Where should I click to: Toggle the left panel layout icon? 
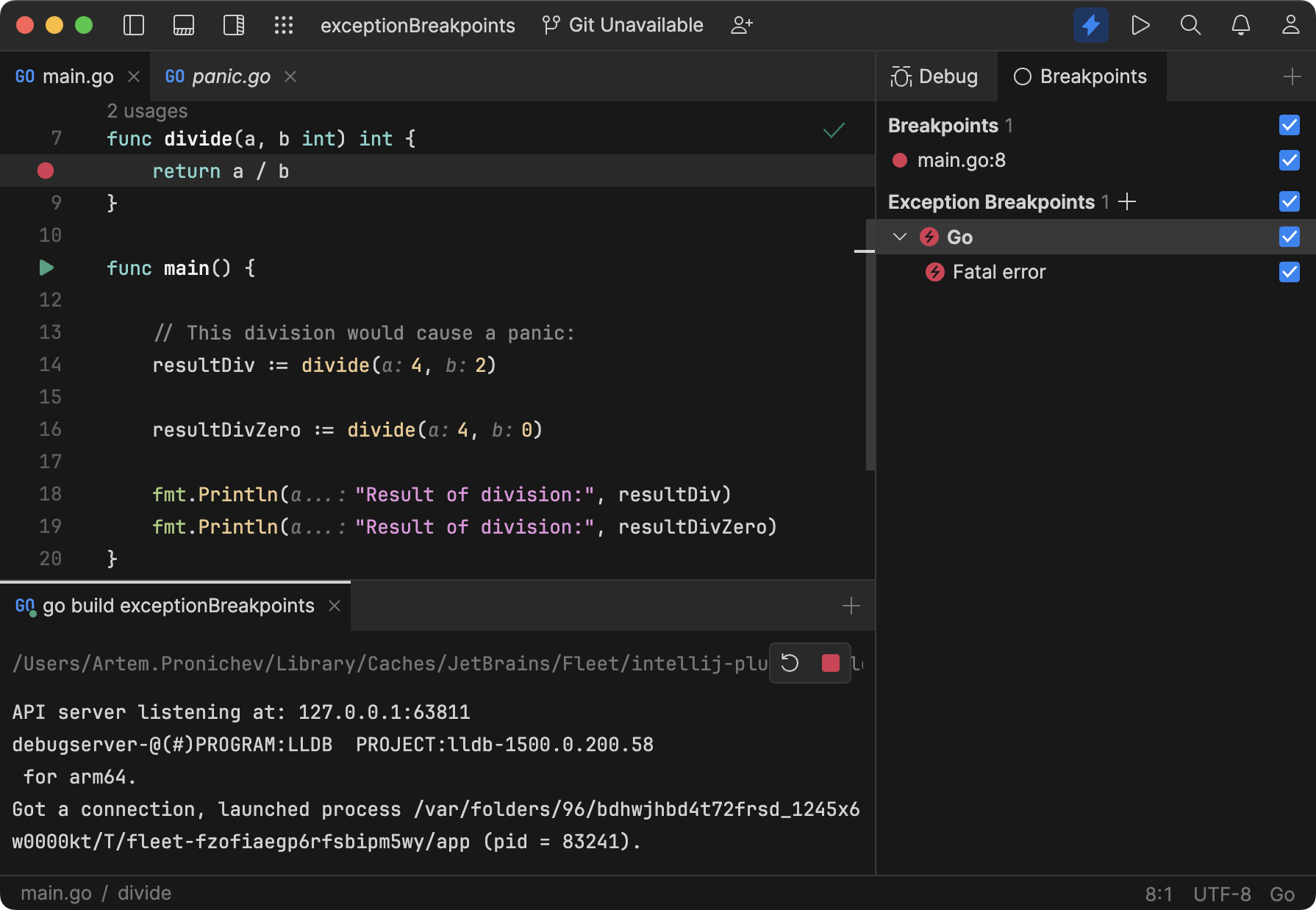point(133,24)
